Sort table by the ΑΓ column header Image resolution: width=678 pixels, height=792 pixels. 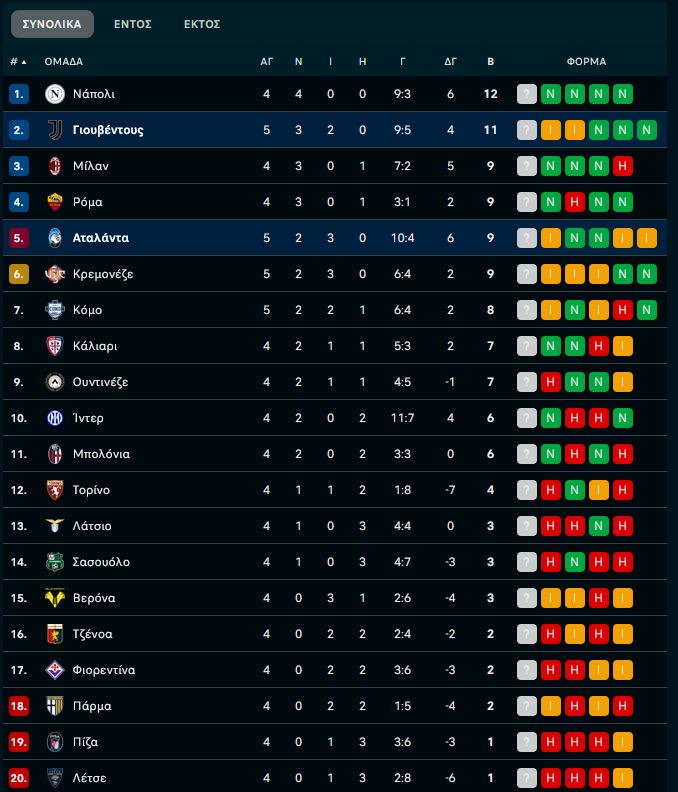pyautogui.click(x=266, y=62)
